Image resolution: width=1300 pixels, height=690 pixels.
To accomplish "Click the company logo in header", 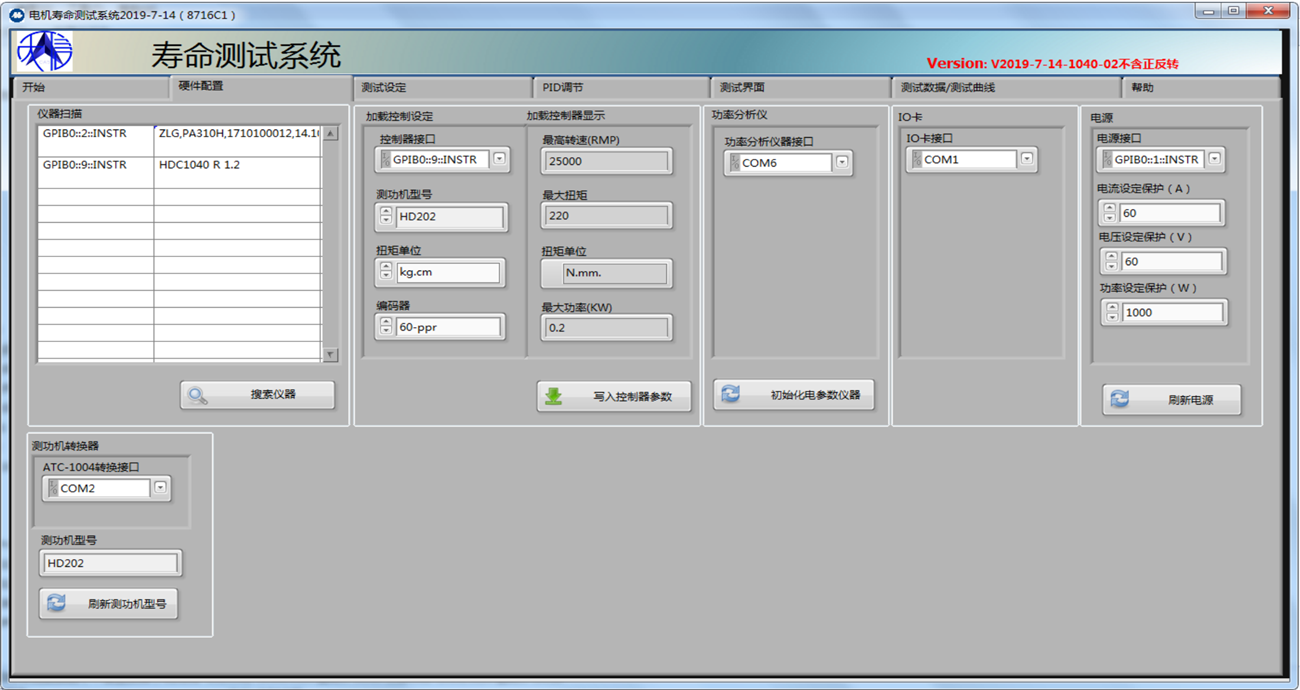I will 45,52.
